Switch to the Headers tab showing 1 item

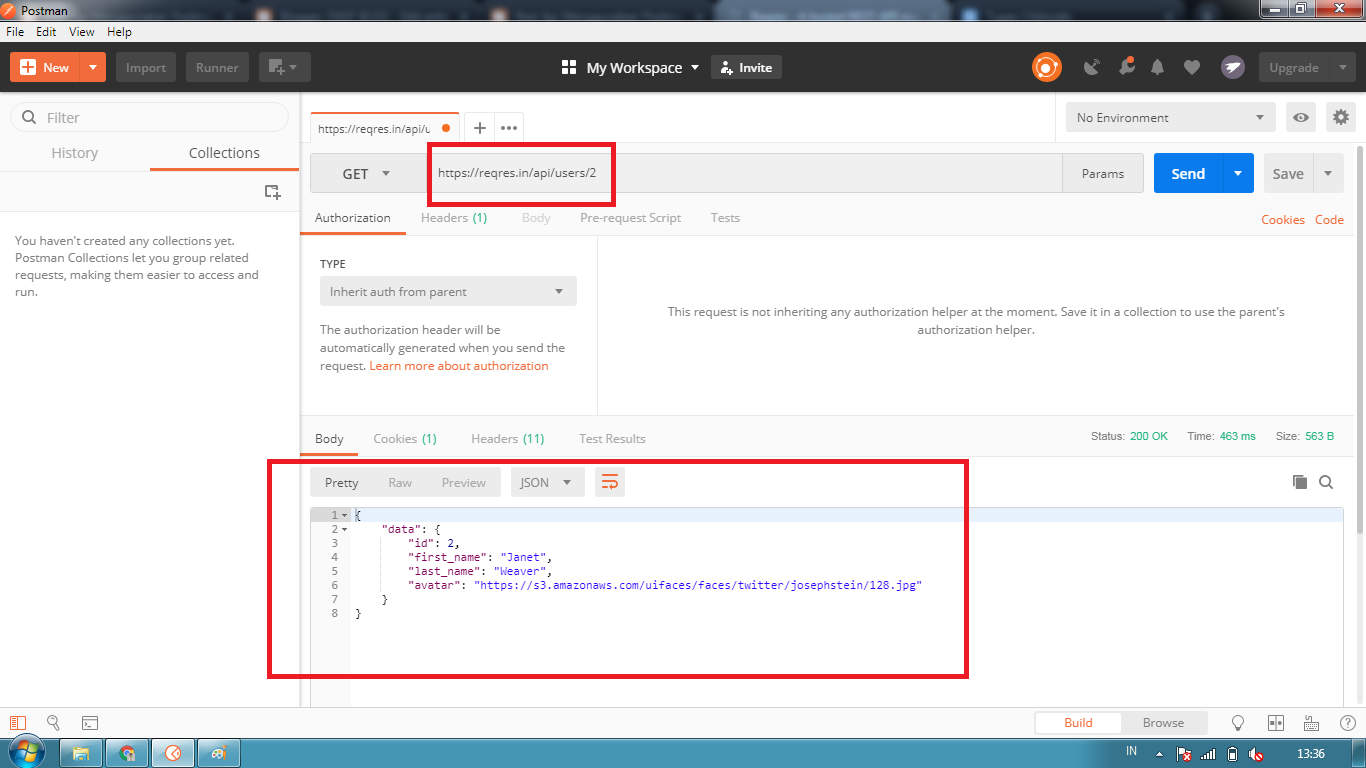(454, 217)
